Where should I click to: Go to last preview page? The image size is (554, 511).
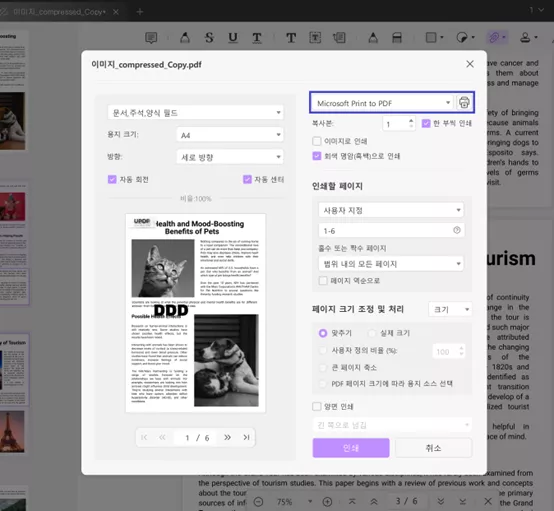pyautogui.click(x=246, y=437)
